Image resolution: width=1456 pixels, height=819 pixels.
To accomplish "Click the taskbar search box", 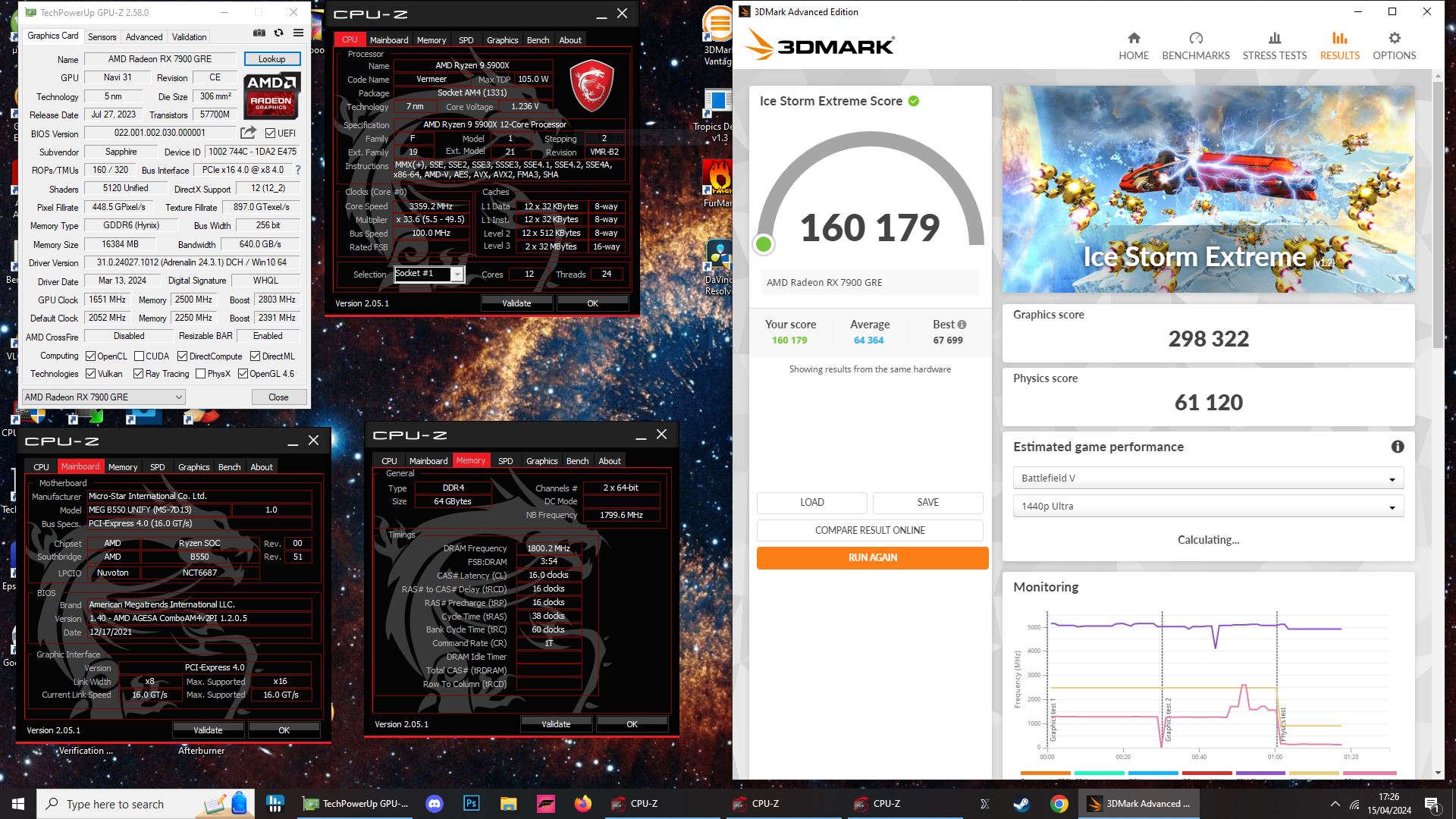I will coord(146,804).
